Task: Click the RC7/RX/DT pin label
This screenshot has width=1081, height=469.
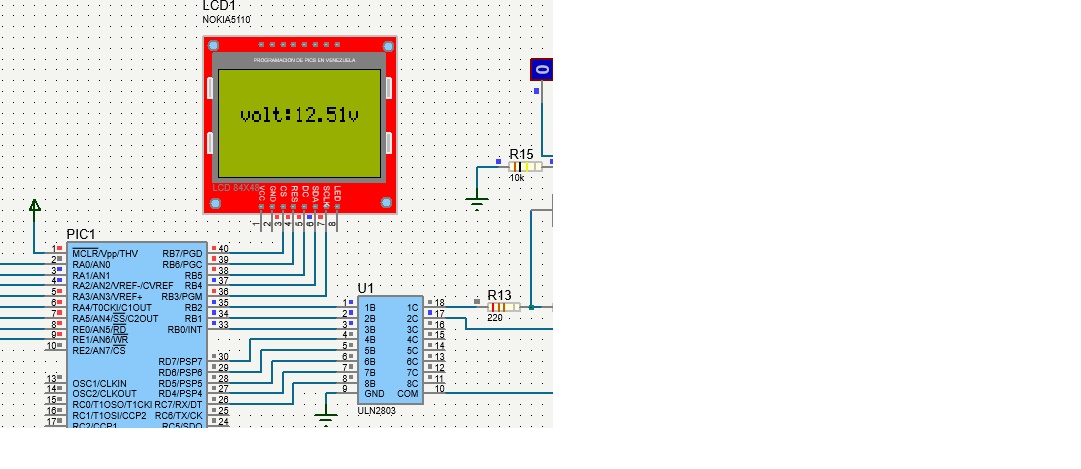Action: click(x=179, y=404)
